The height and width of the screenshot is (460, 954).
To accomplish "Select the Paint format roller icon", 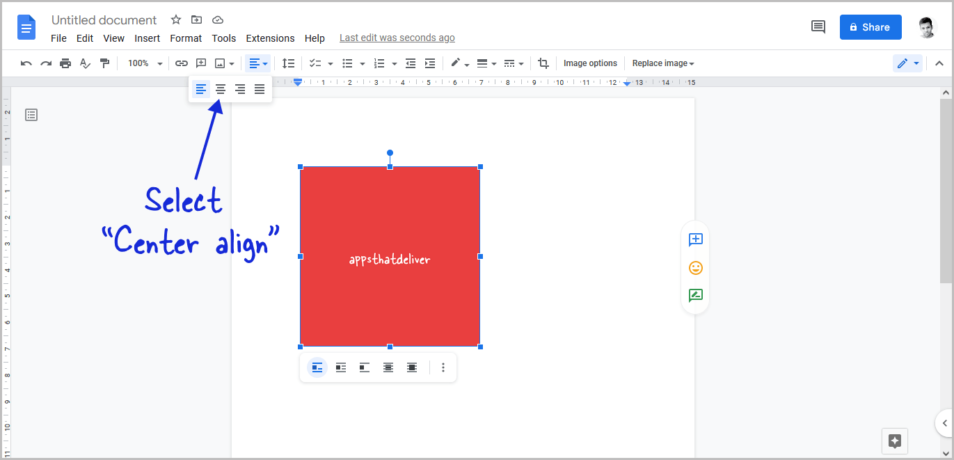I will pyautogui.click(x=105, y=63).
